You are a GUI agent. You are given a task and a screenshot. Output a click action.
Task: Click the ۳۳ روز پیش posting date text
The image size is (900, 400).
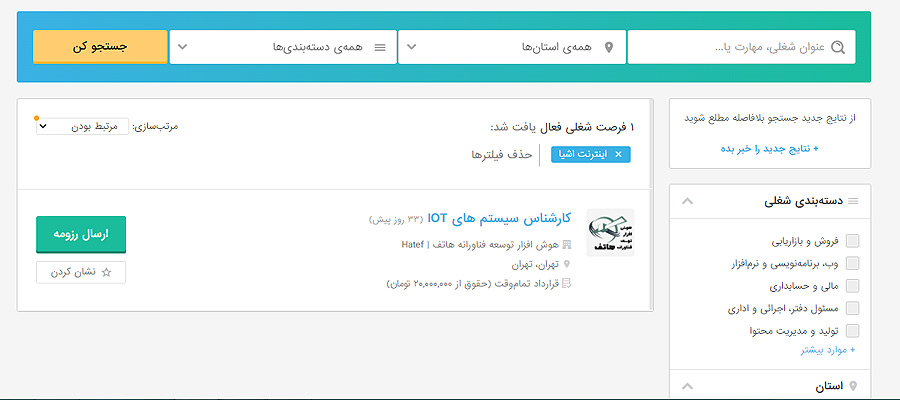pyautogui.click(x=395, y=219)
